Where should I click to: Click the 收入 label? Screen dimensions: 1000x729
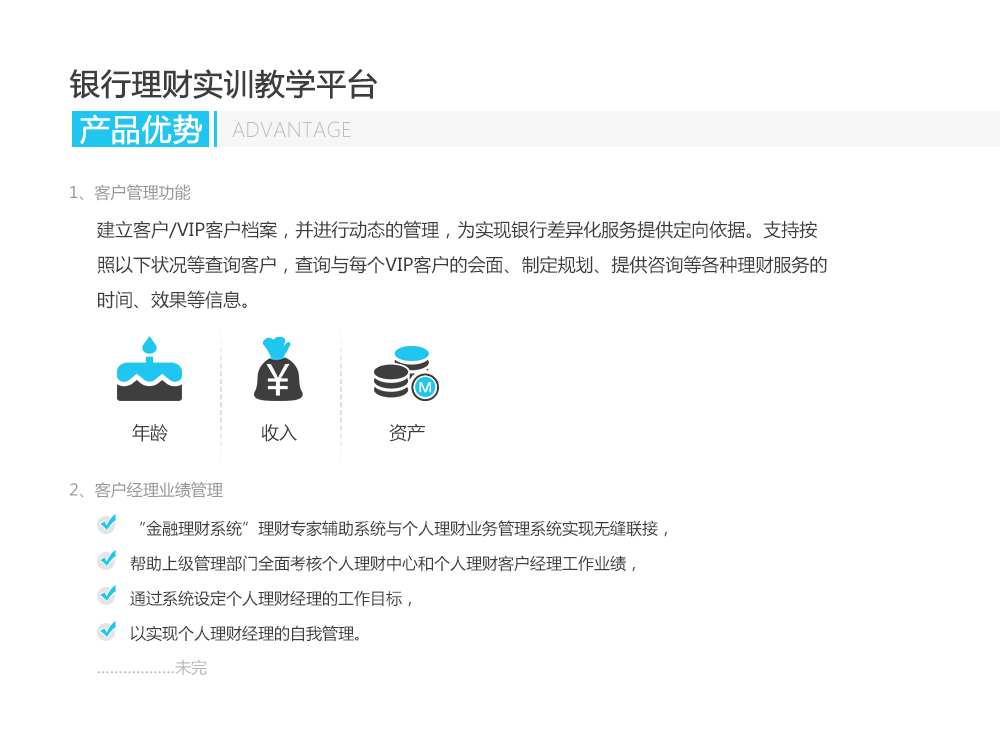pyautogui.click(x=279, y=433)
